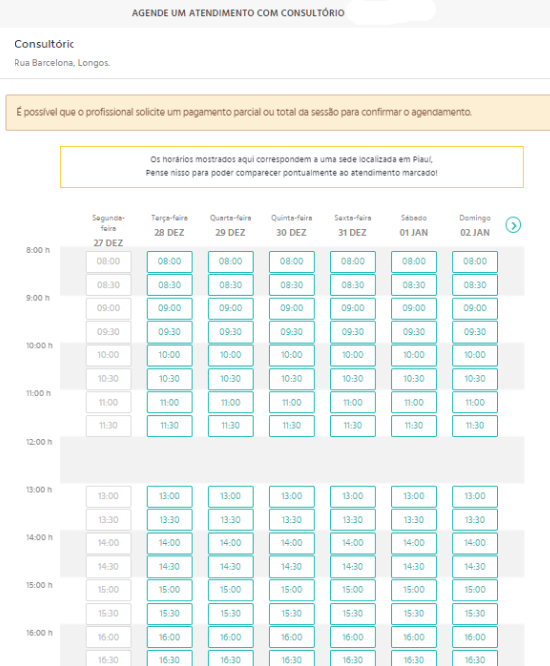550x666 pixels.
Task: Select 15:00 slot on Terça-feira 28 DEZ
Action: point(169,590)
